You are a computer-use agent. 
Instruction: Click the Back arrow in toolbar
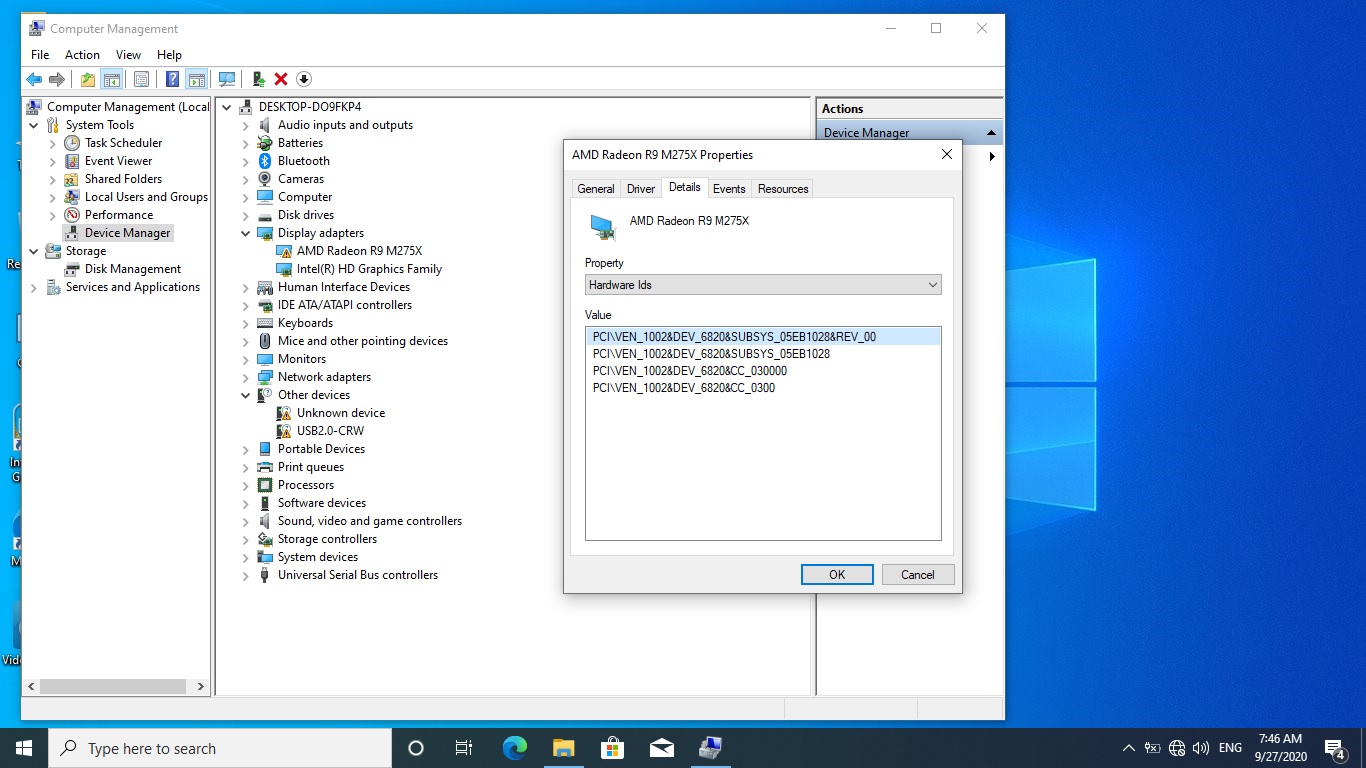34,79
